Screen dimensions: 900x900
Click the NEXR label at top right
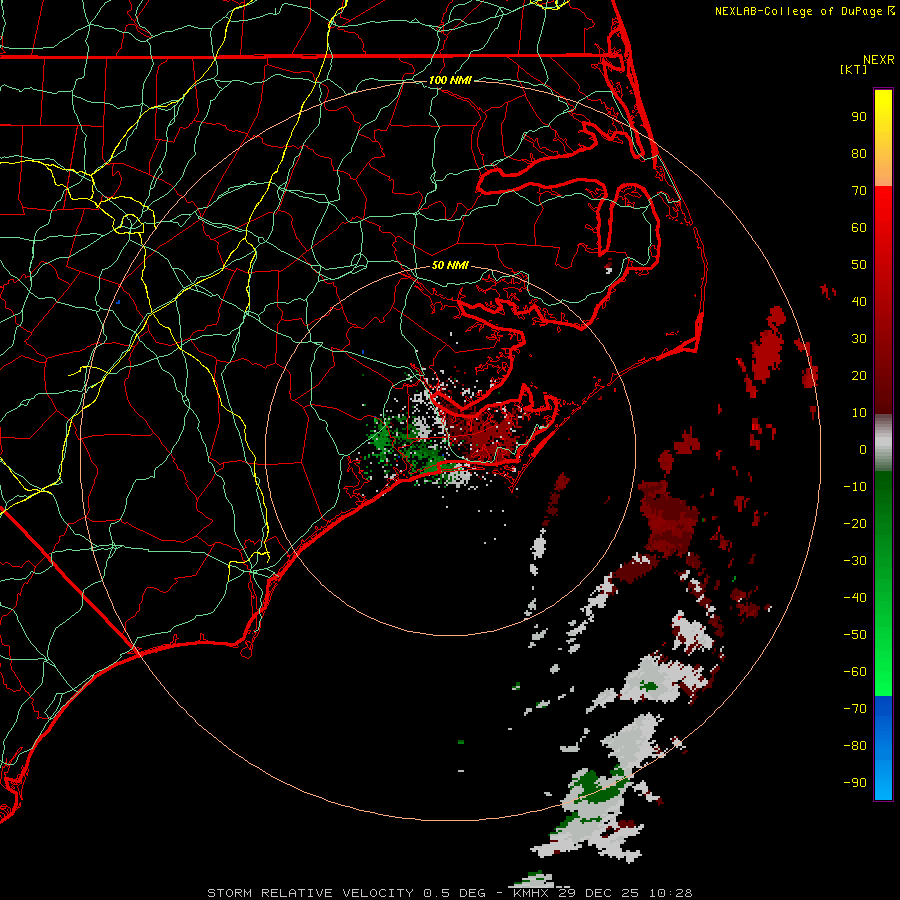[x=879, y=60]
